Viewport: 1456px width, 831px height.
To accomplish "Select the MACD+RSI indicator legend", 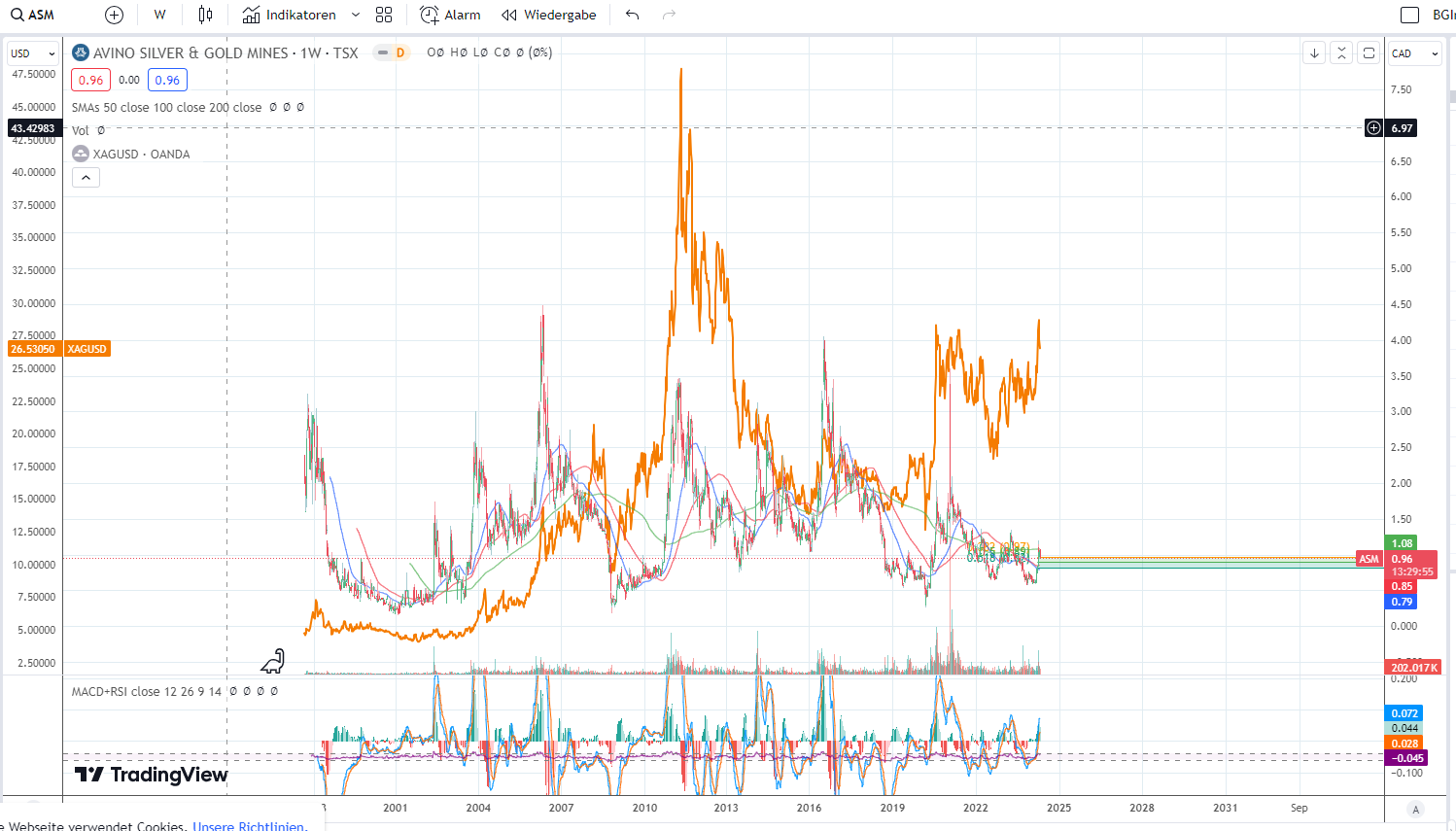I will coord(147,691).
